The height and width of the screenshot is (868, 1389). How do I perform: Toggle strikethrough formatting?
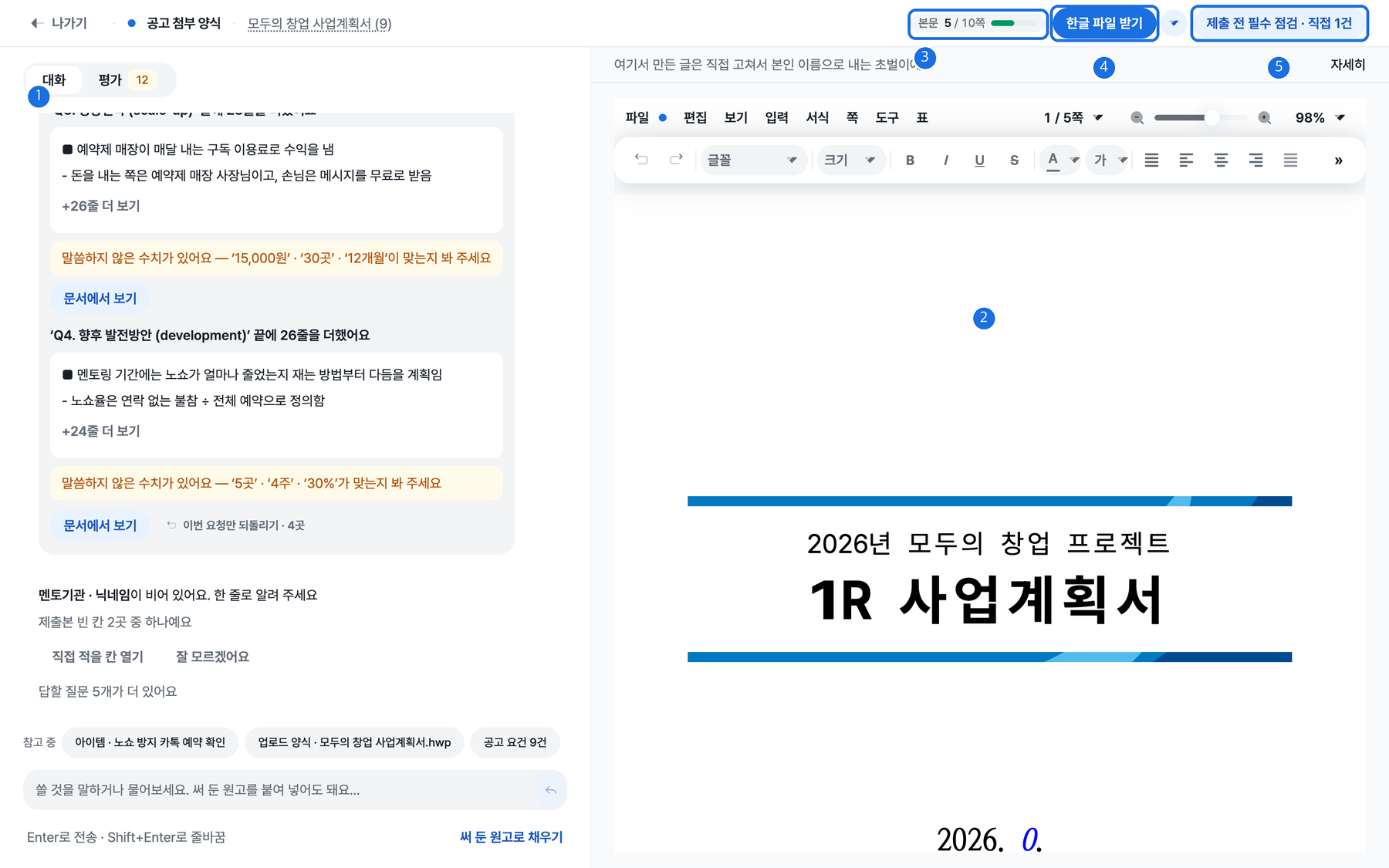(1014, 160)
